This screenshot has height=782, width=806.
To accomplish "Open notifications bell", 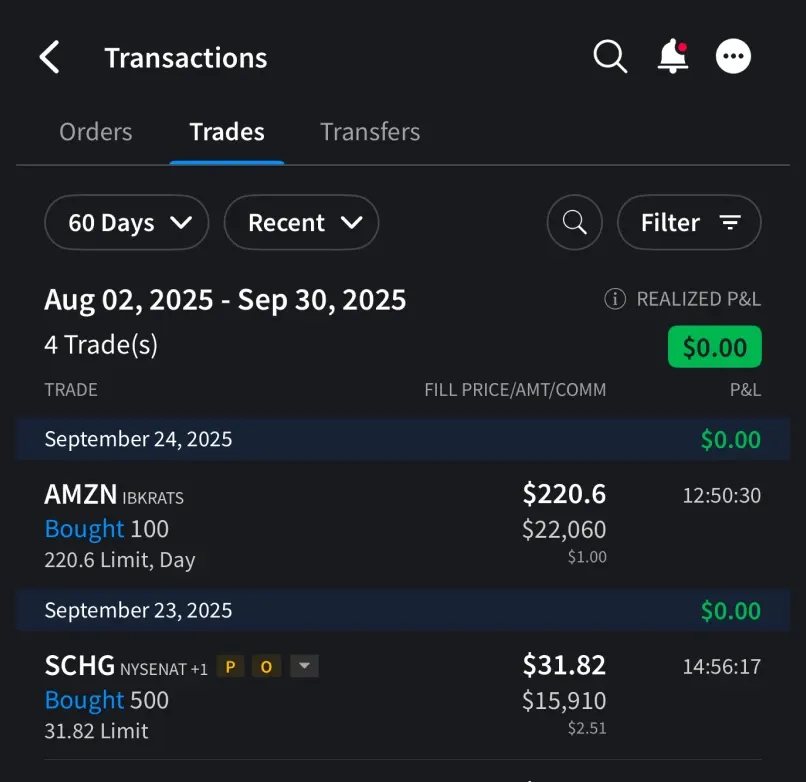I will click(x=673, y=57).
